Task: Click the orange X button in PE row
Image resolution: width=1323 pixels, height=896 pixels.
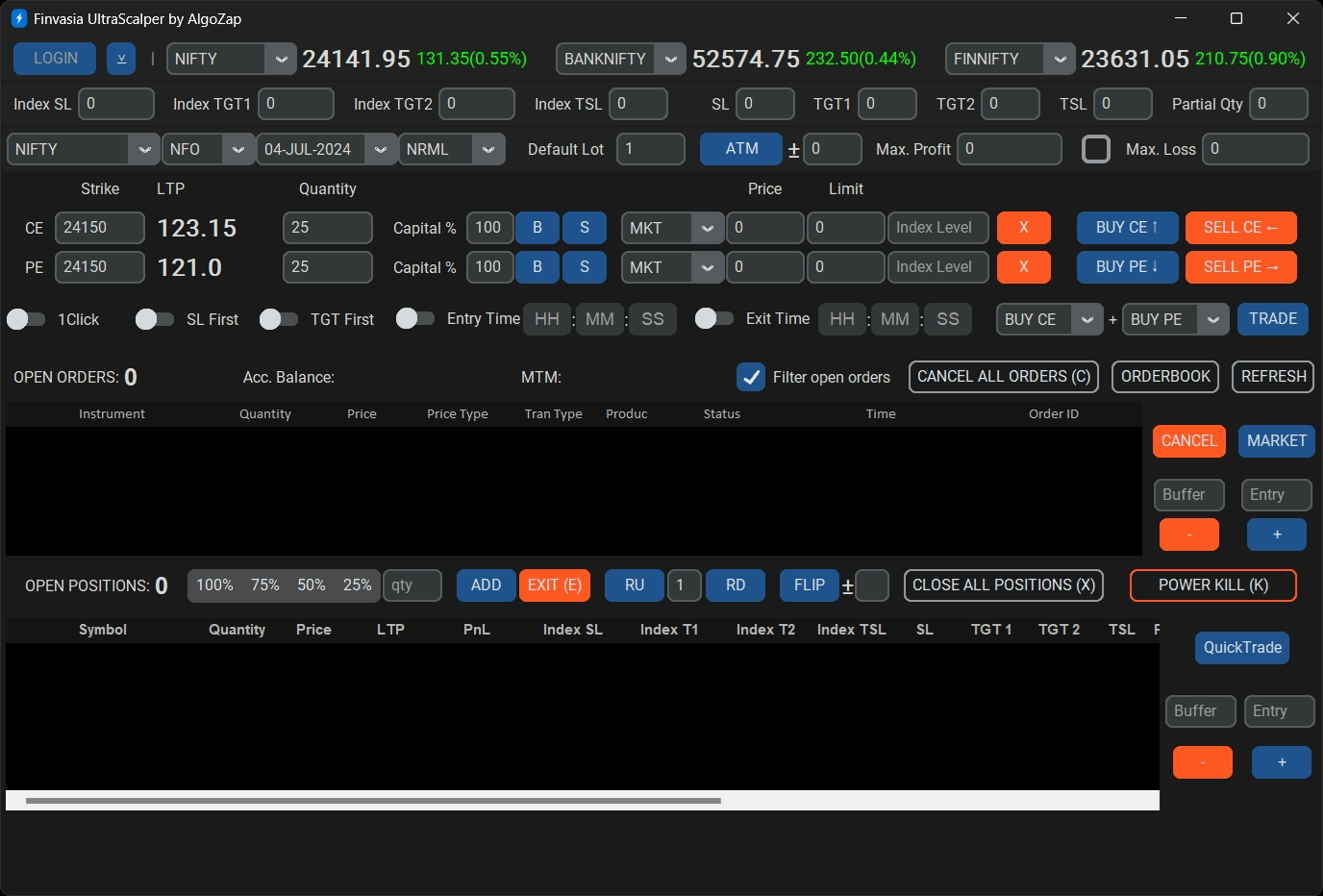Action: (x=1023, y=267)
